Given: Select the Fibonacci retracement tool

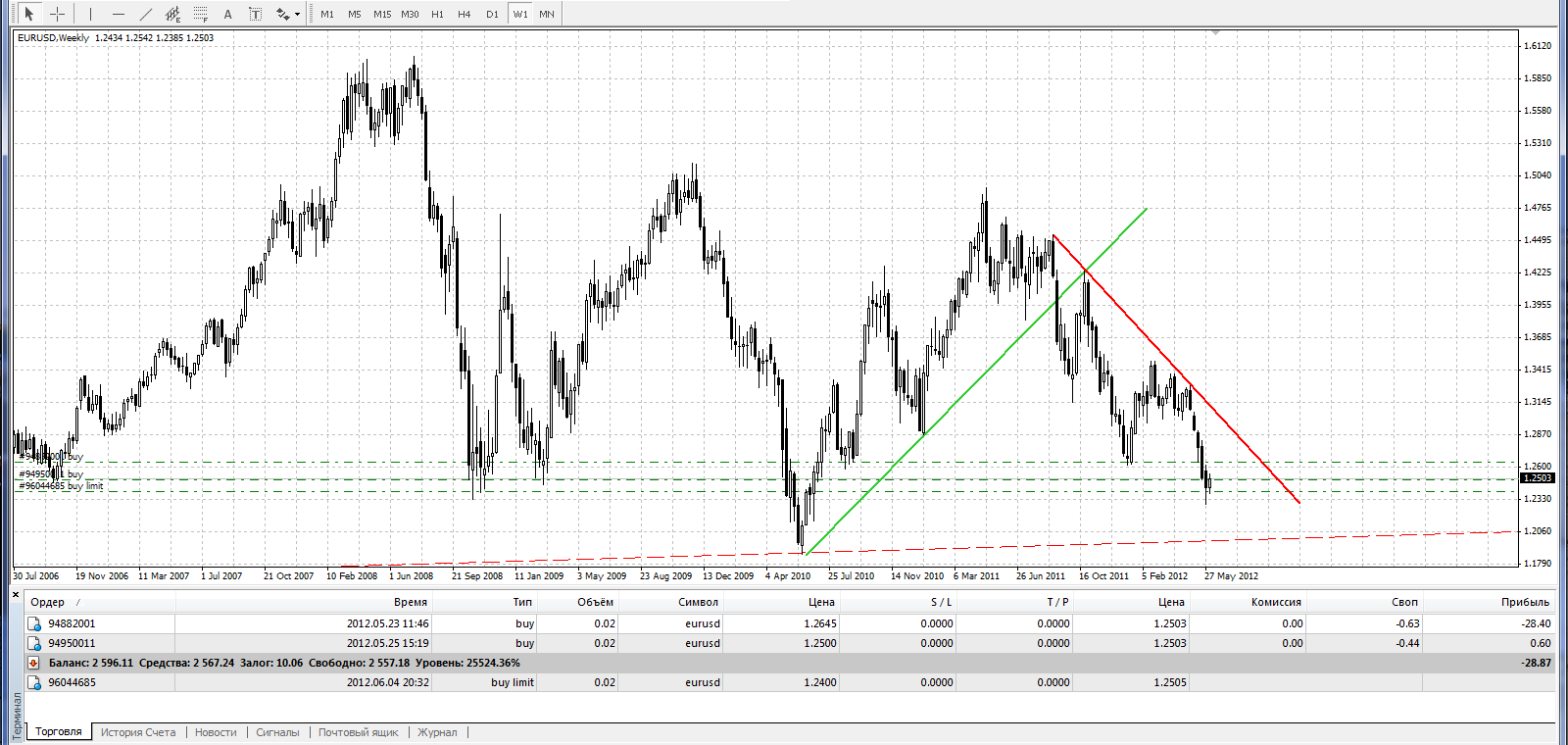Looking at the screenshot, I should click(201, 14).
